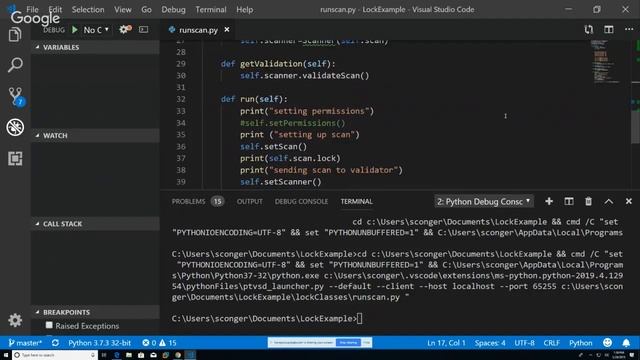Viewport: 640px width, 360px height.
Task: Change encoding via UTF-8 indicator
Action: tap(524, 343)
